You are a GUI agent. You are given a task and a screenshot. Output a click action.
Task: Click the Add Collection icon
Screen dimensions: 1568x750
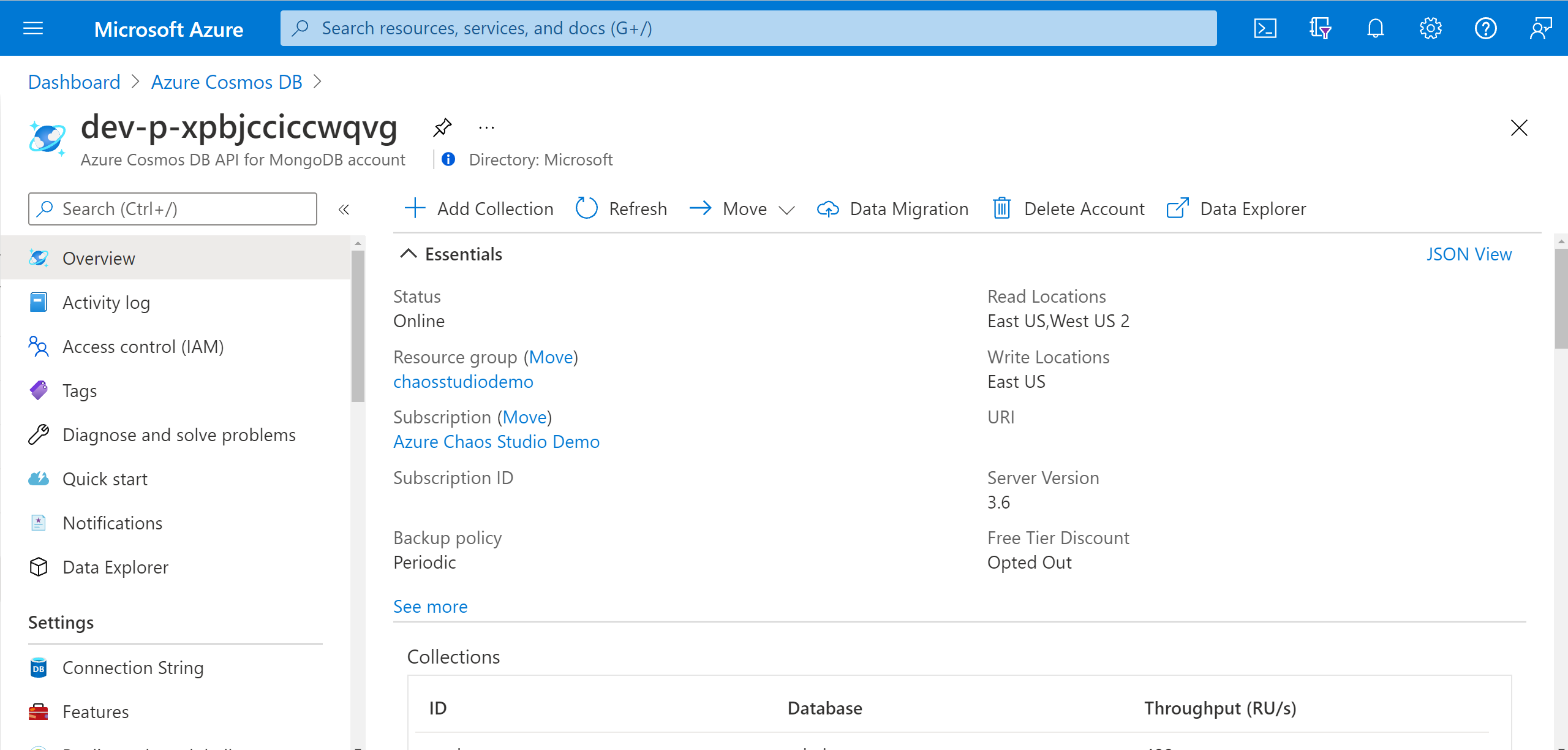(414, 208)
